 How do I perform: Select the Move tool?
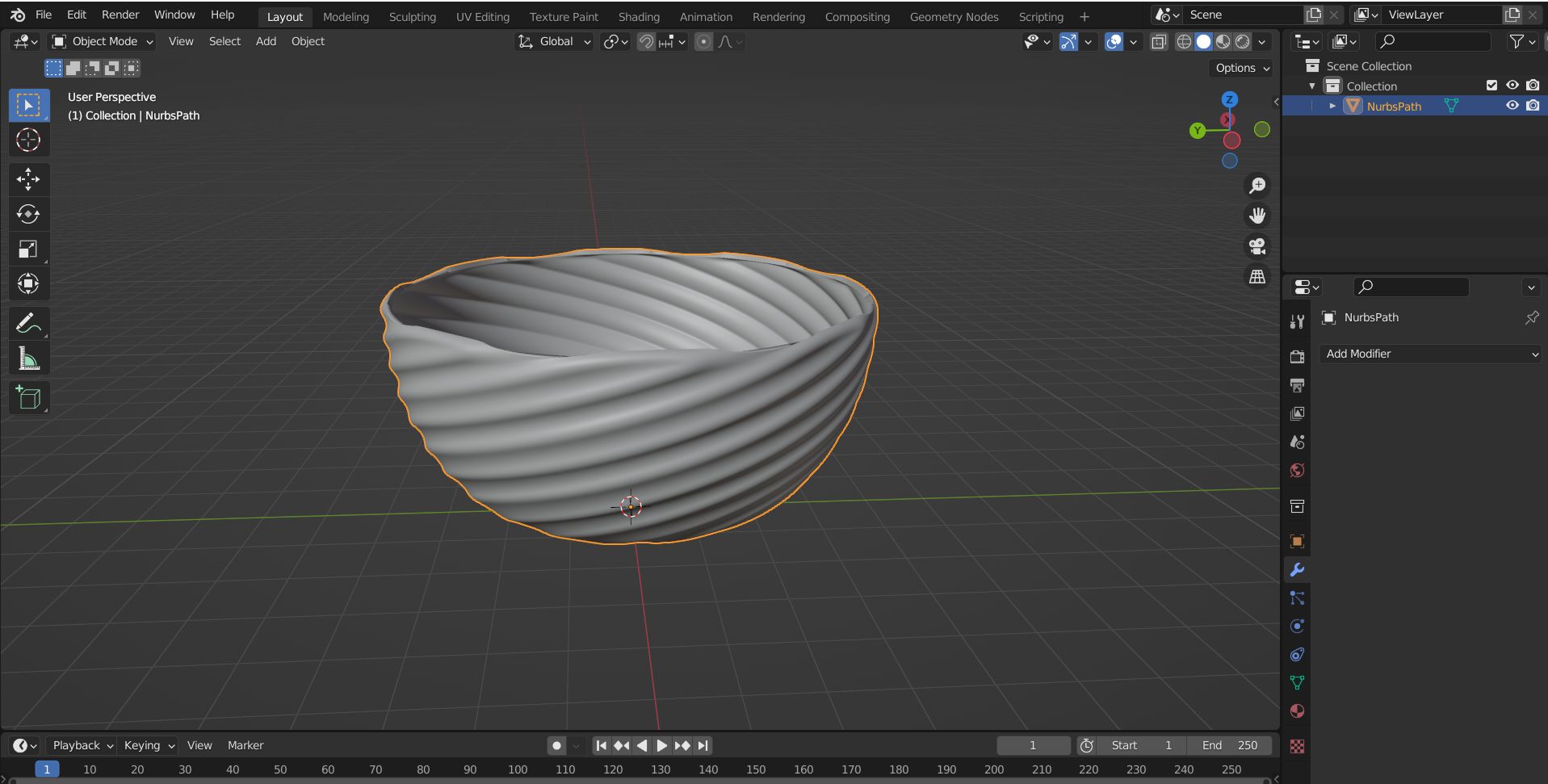(x=28, y=179)
